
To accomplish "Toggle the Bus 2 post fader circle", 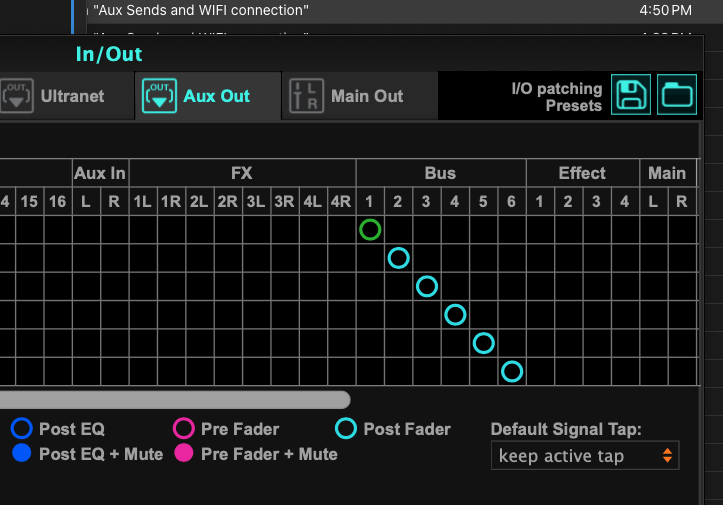I will click(x=398, y=258).
